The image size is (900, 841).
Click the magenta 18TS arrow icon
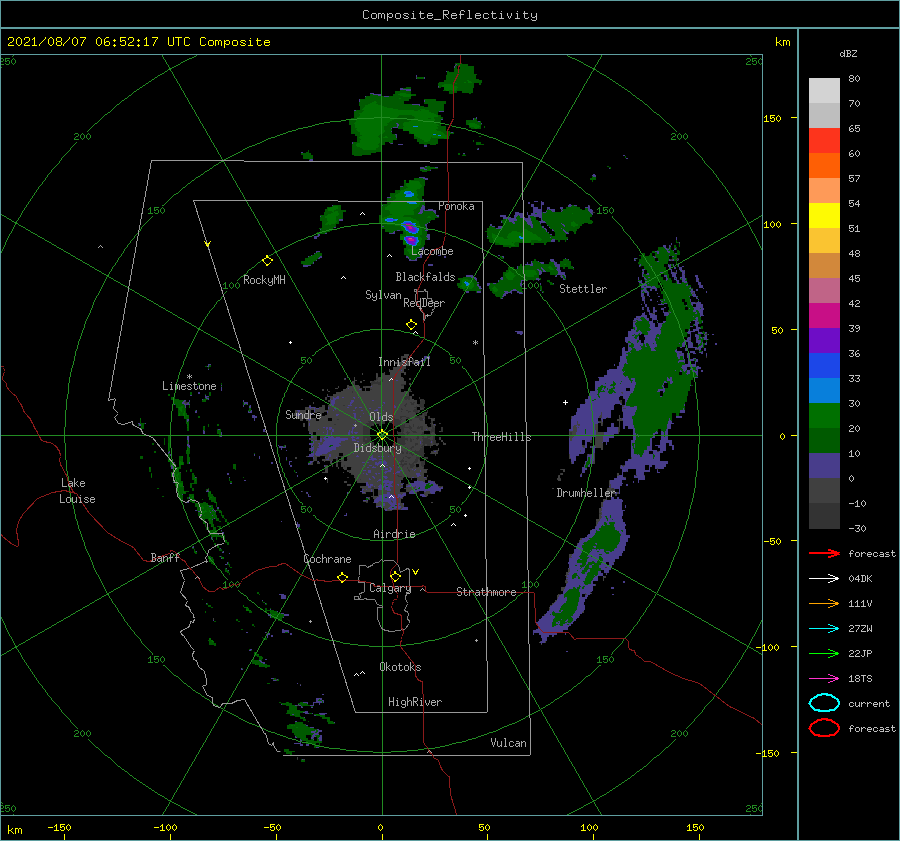coord(824,679)
